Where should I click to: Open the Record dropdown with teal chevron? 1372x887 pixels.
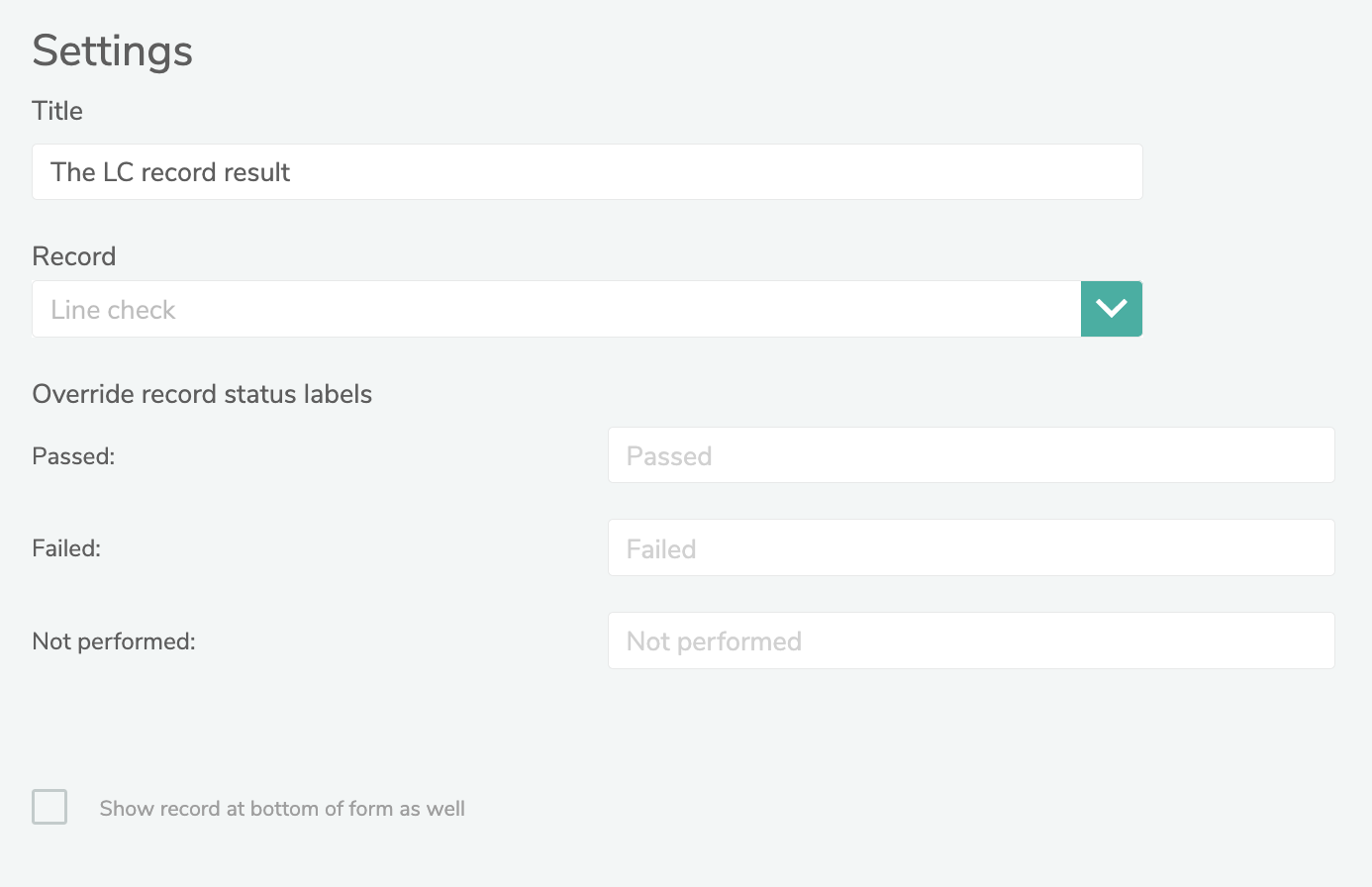pos(1111,309)
